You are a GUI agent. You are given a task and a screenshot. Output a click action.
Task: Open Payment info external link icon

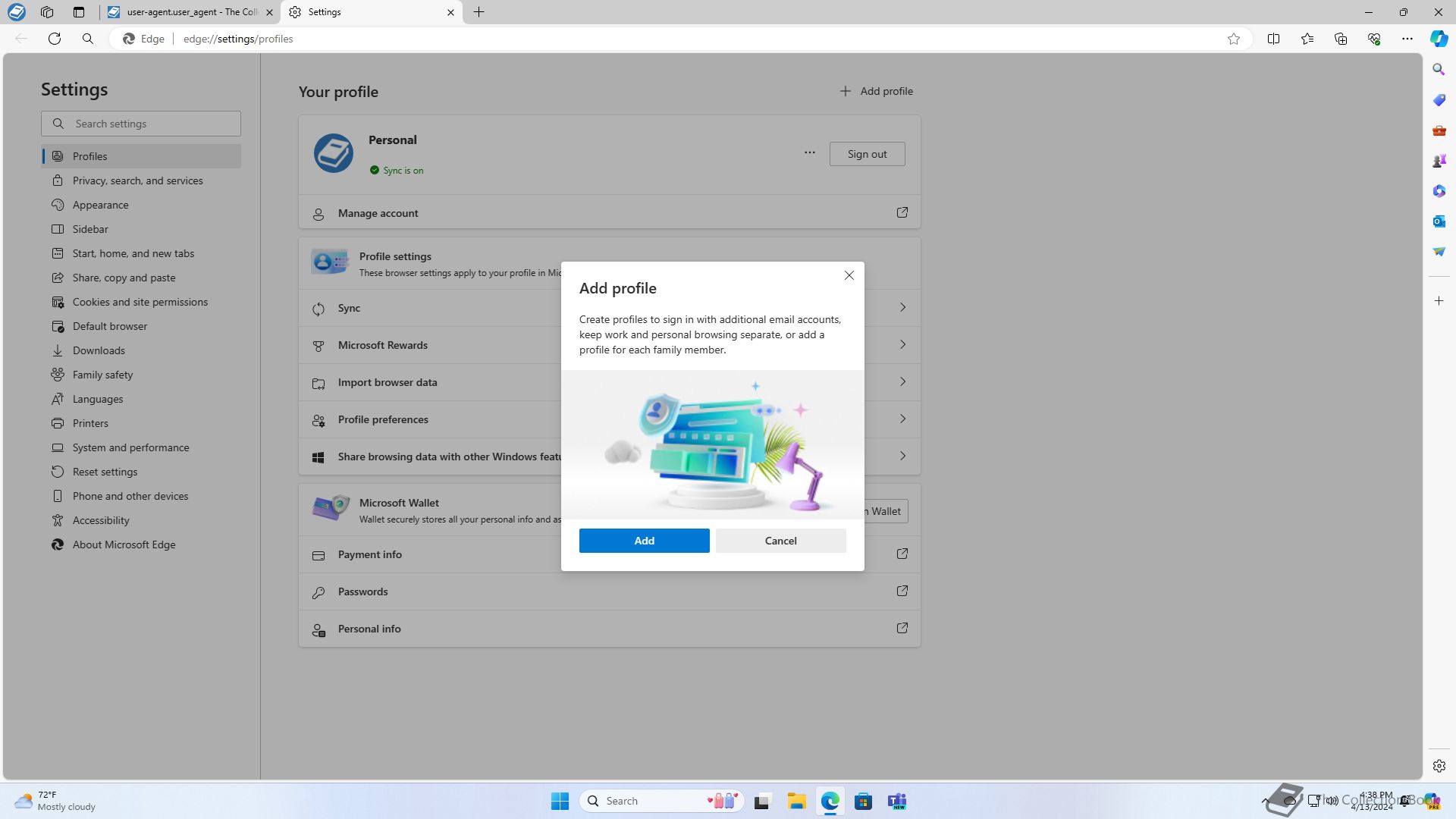(x=902, y=554)
